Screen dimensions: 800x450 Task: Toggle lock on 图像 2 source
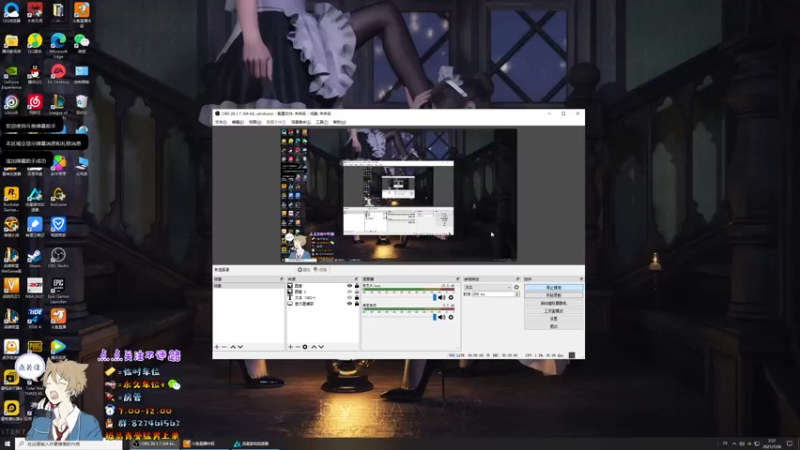[357, 292]
